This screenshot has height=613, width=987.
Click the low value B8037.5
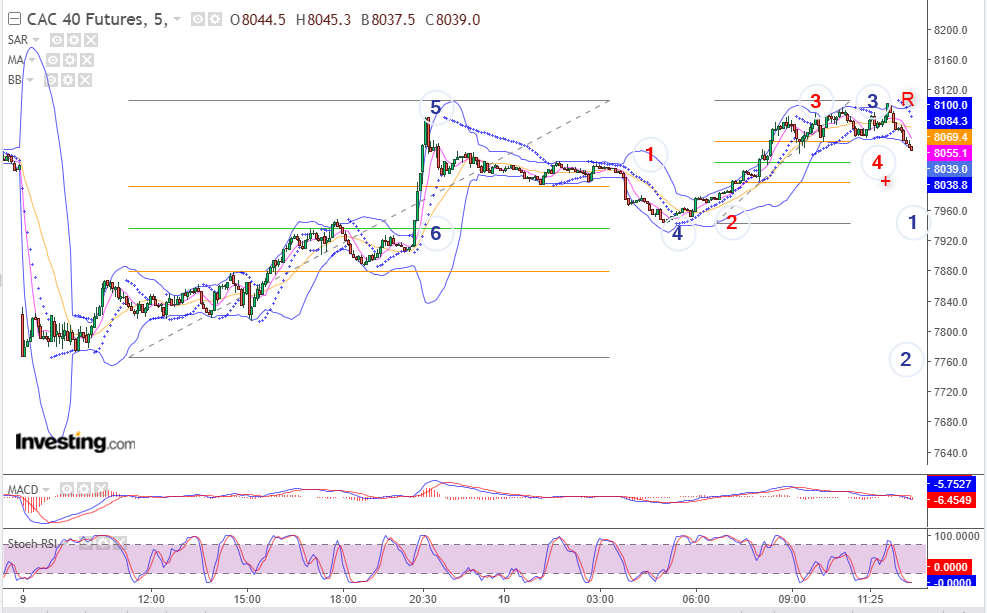click(x=388, y=20)
